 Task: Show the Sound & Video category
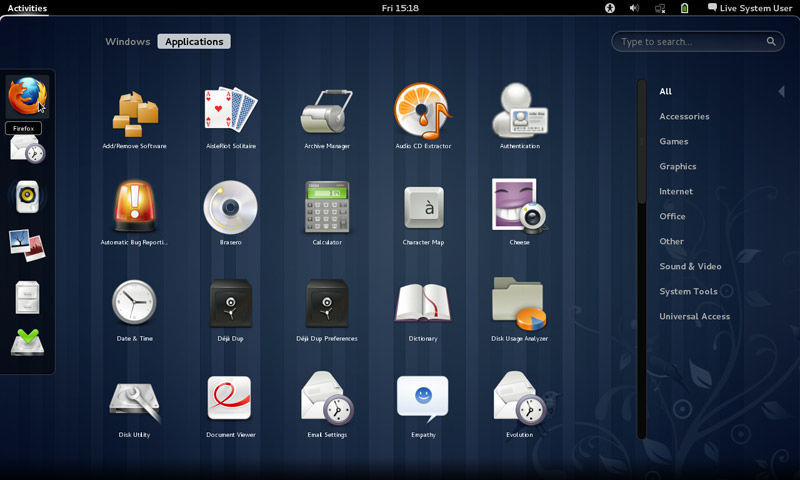click(x=690, y=266)
